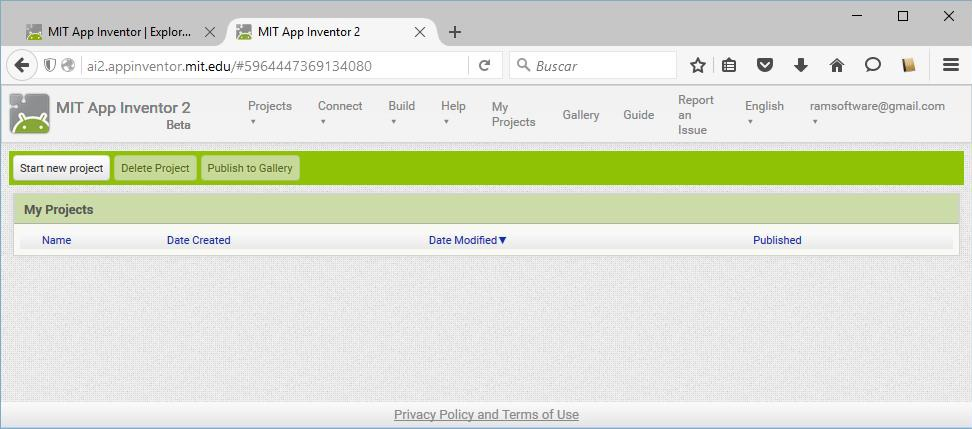
Task: Open the bookmarks list icon
Action: (730, 65)
